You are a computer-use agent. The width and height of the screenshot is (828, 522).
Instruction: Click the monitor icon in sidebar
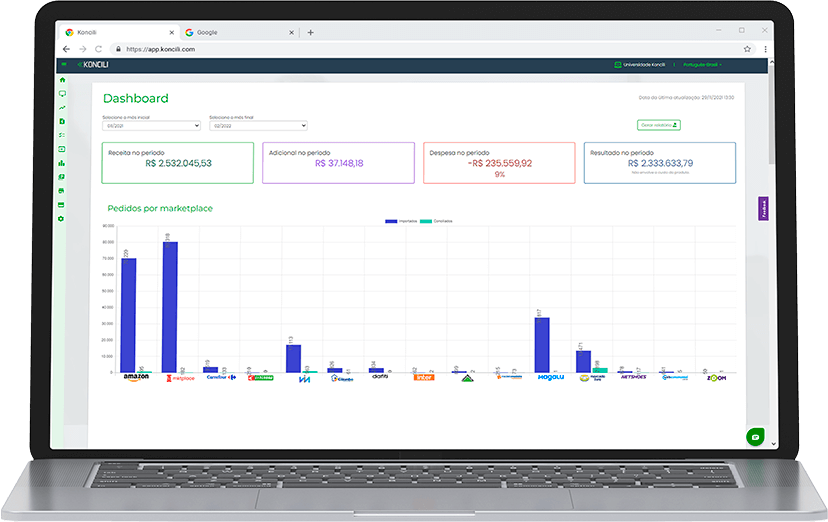pos(62,93)
